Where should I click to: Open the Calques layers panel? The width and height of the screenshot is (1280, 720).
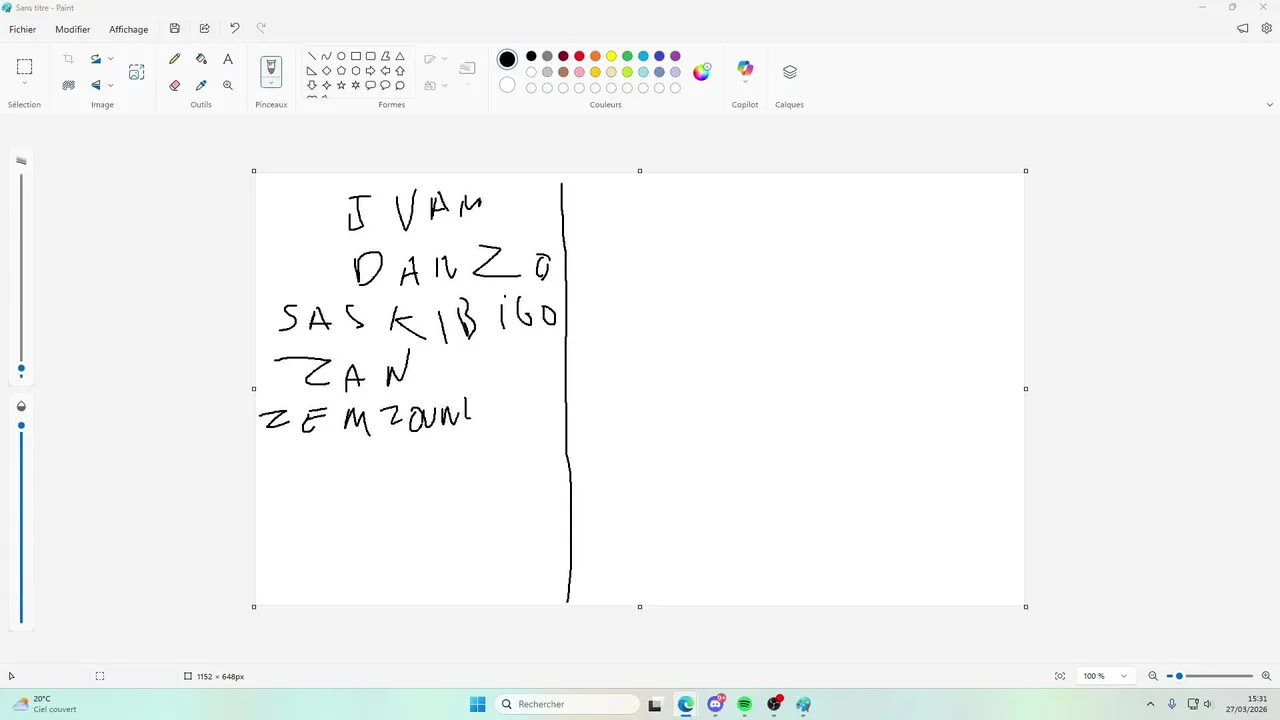pyautogui.click(x=789, y=72)
